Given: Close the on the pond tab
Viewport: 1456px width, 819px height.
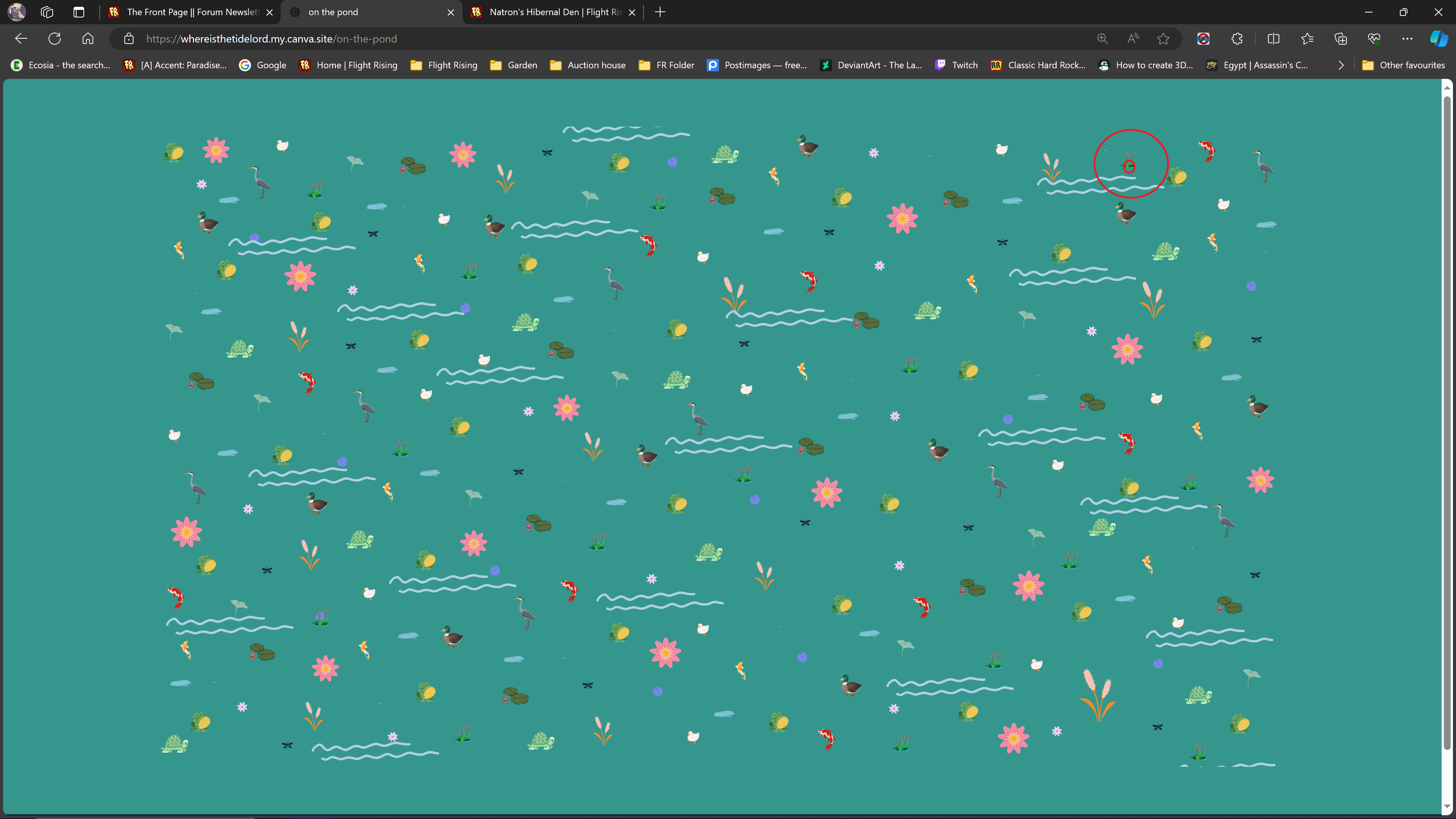Looking at the screenshot, I should click(x=450, y=12).
